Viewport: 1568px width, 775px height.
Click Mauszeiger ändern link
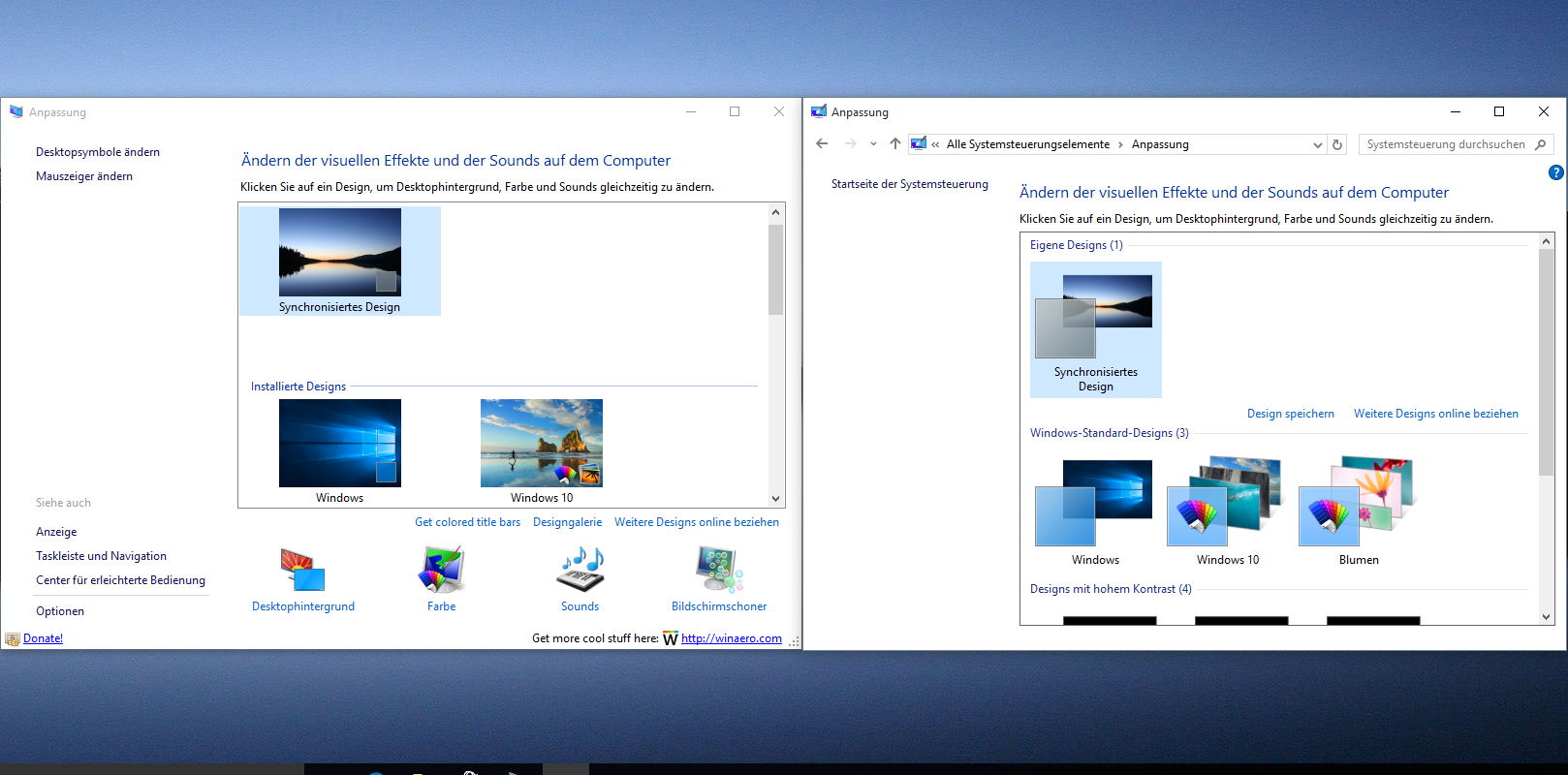click(84, 176)
